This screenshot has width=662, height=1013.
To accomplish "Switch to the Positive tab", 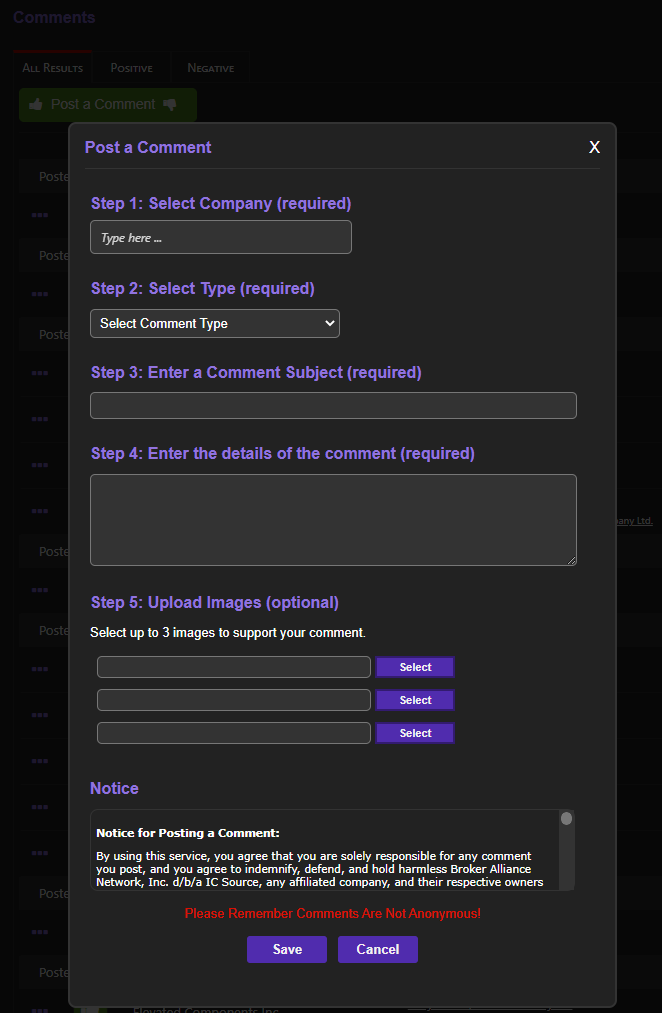I will tap(132, 68).
